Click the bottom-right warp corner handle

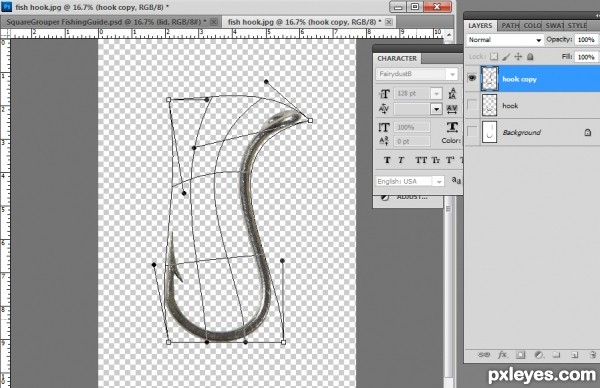tap(284, 342)
